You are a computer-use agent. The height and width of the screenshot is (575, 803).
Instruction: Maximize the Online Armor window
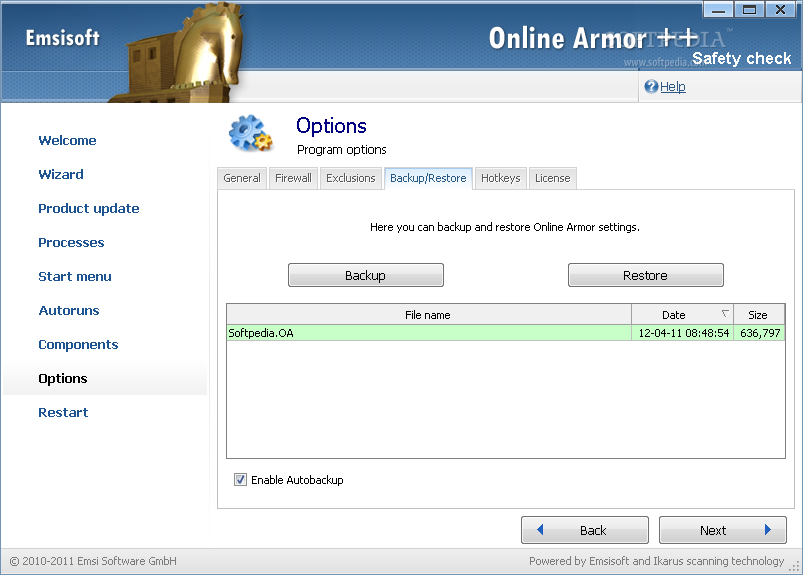(x=749, y=9)
